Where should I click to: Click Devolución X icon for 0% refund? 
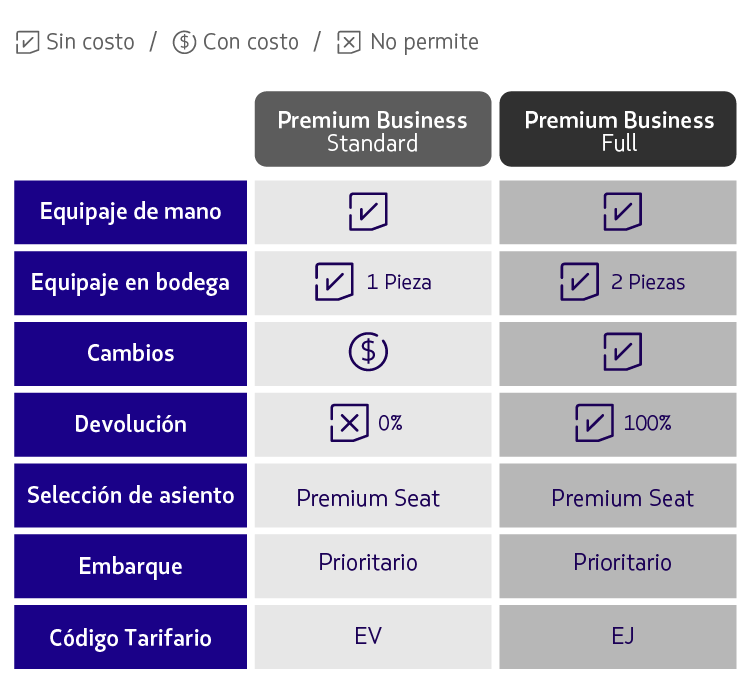(350, 423)
